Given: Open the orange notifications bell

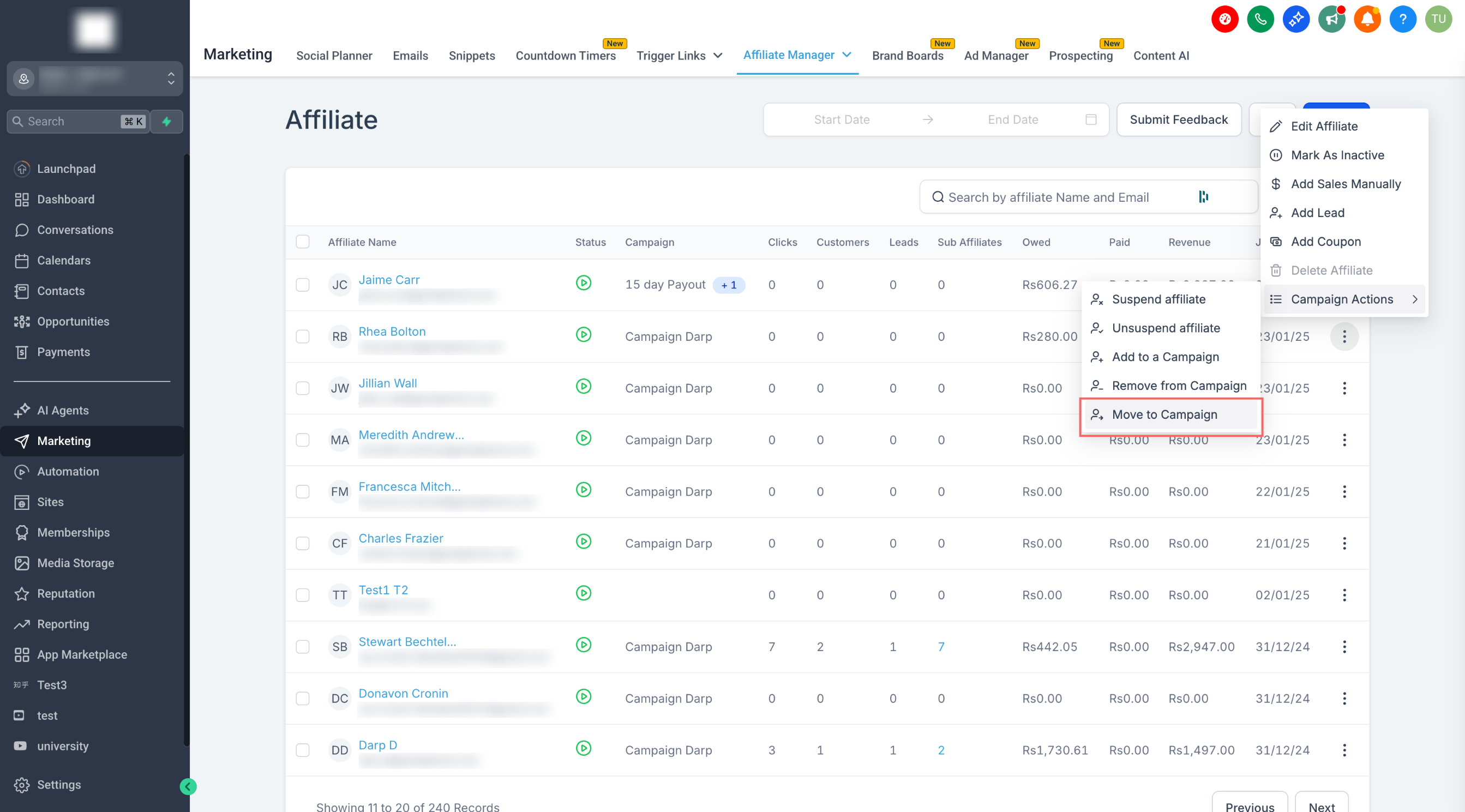Looking at the screenshot, I should (x=1367, y=19).
